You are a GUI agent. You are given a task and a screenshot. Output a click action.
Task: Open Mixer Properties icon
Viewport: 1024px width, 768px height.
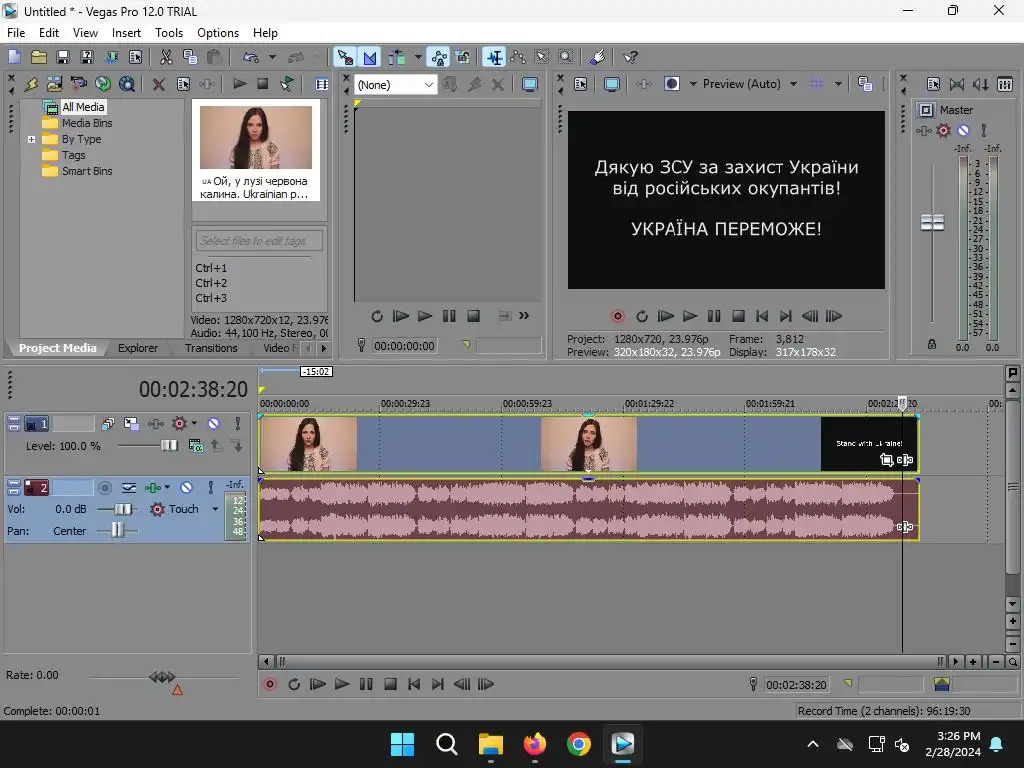pyautogui.click(x=933, y=84)
